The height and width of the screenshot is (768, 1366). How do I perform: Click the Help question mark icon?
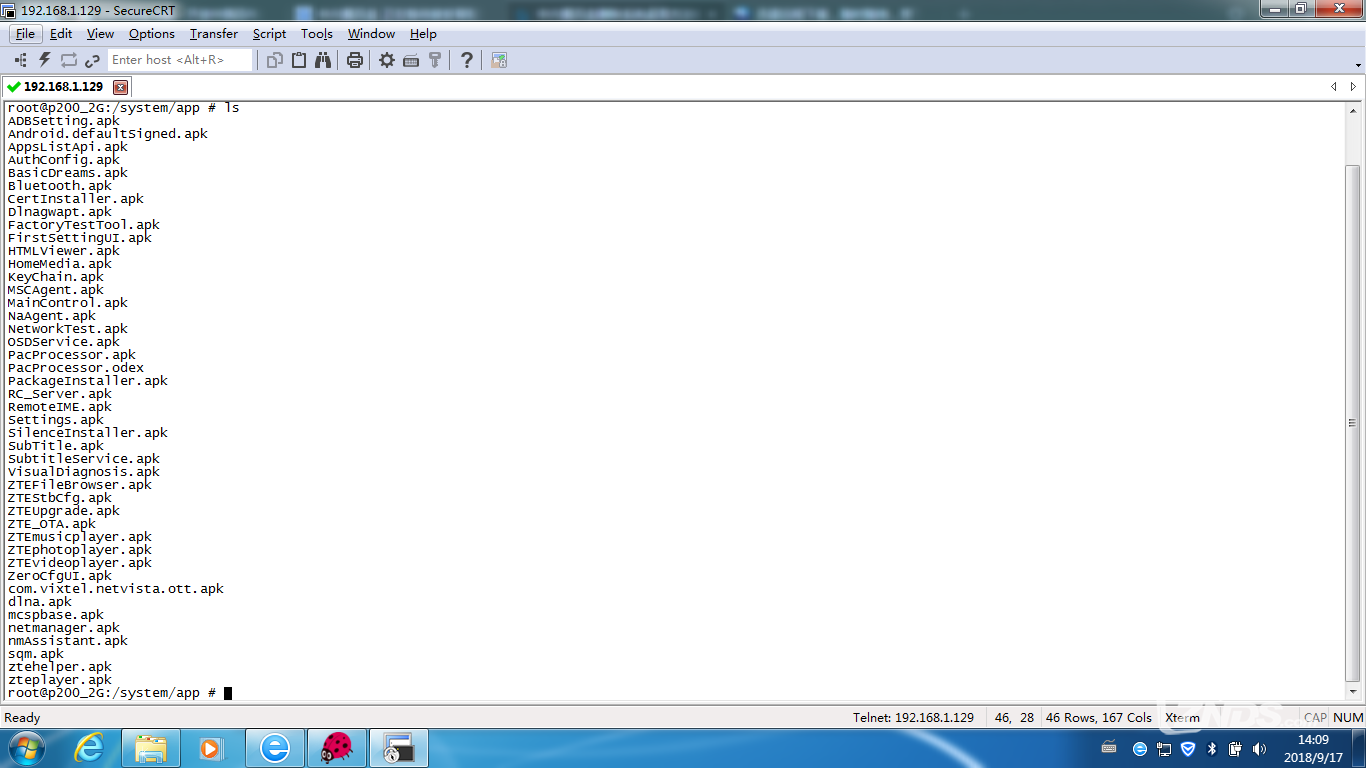pyautogui.click(x=466, y=60)
